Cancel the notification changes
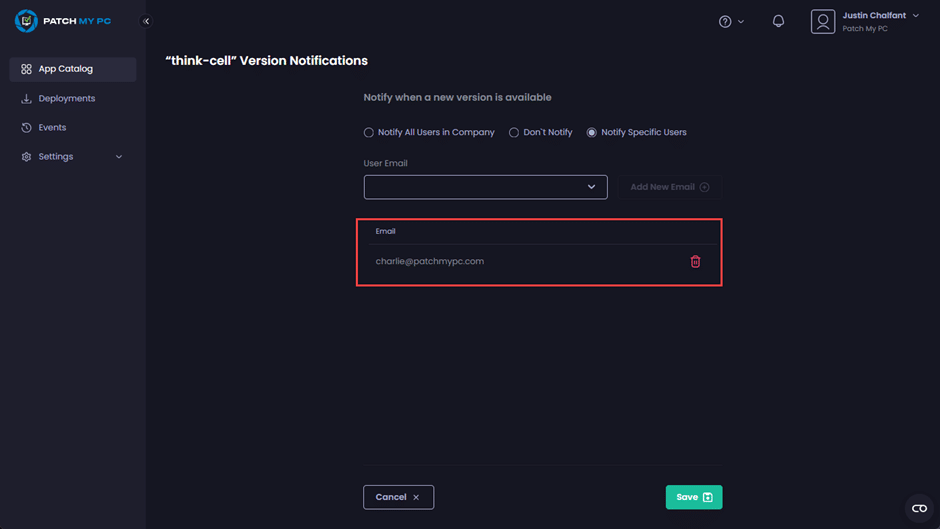This screenshot has width=940, height=529. (x=398, y=497)
